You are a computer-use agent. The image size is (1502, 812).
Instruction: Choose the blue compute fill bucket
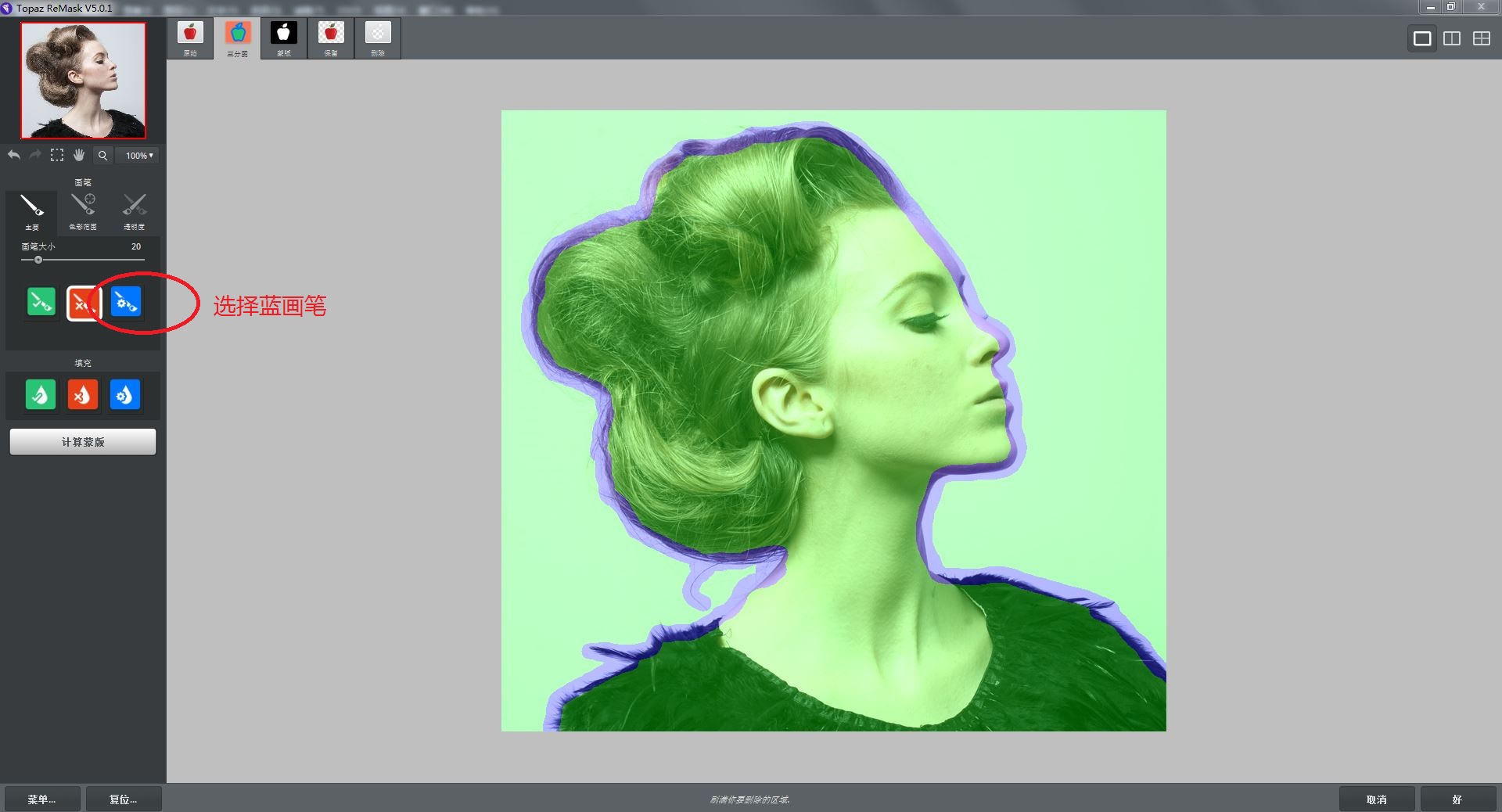[124, 395]
